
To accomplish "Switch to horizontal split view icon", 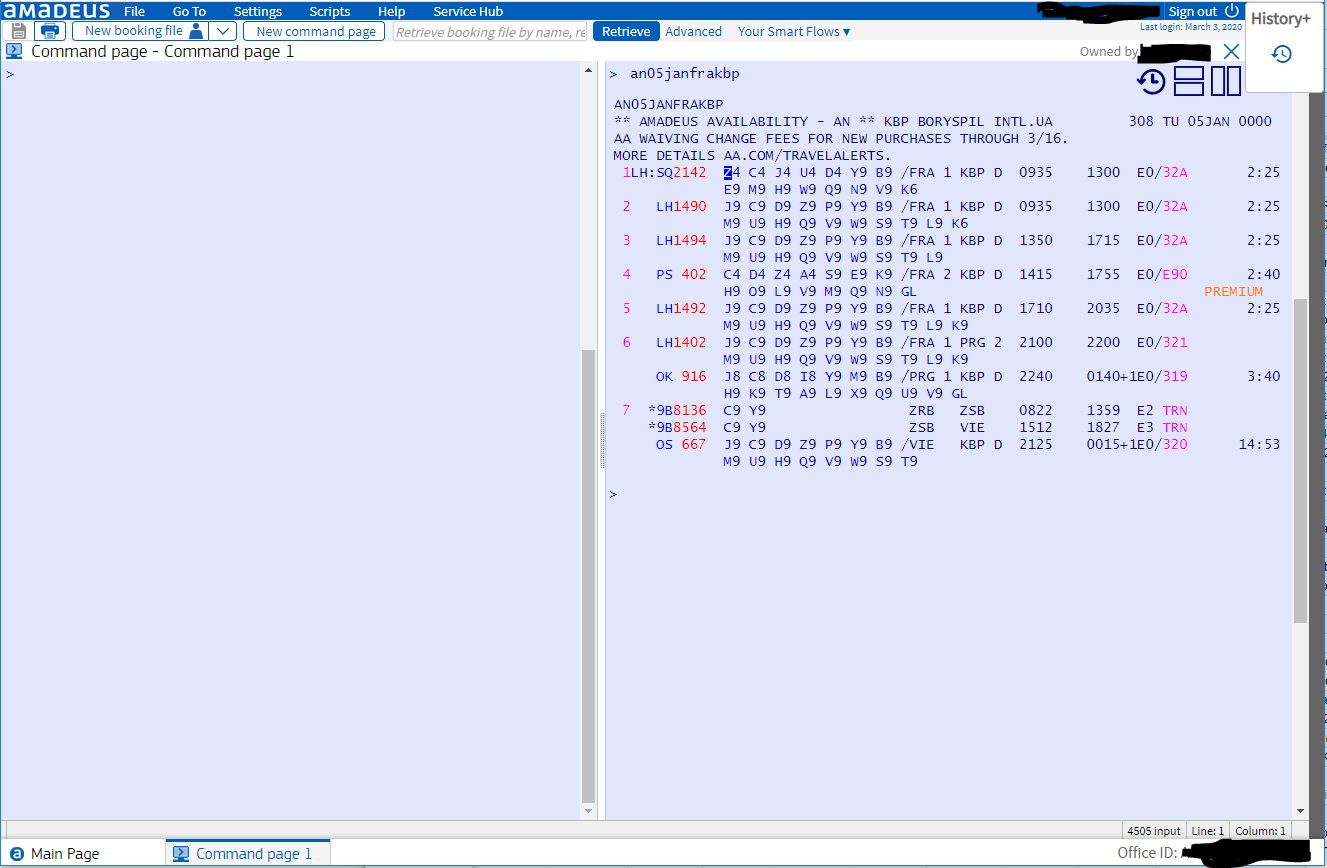I will (x=1189, y=81).
